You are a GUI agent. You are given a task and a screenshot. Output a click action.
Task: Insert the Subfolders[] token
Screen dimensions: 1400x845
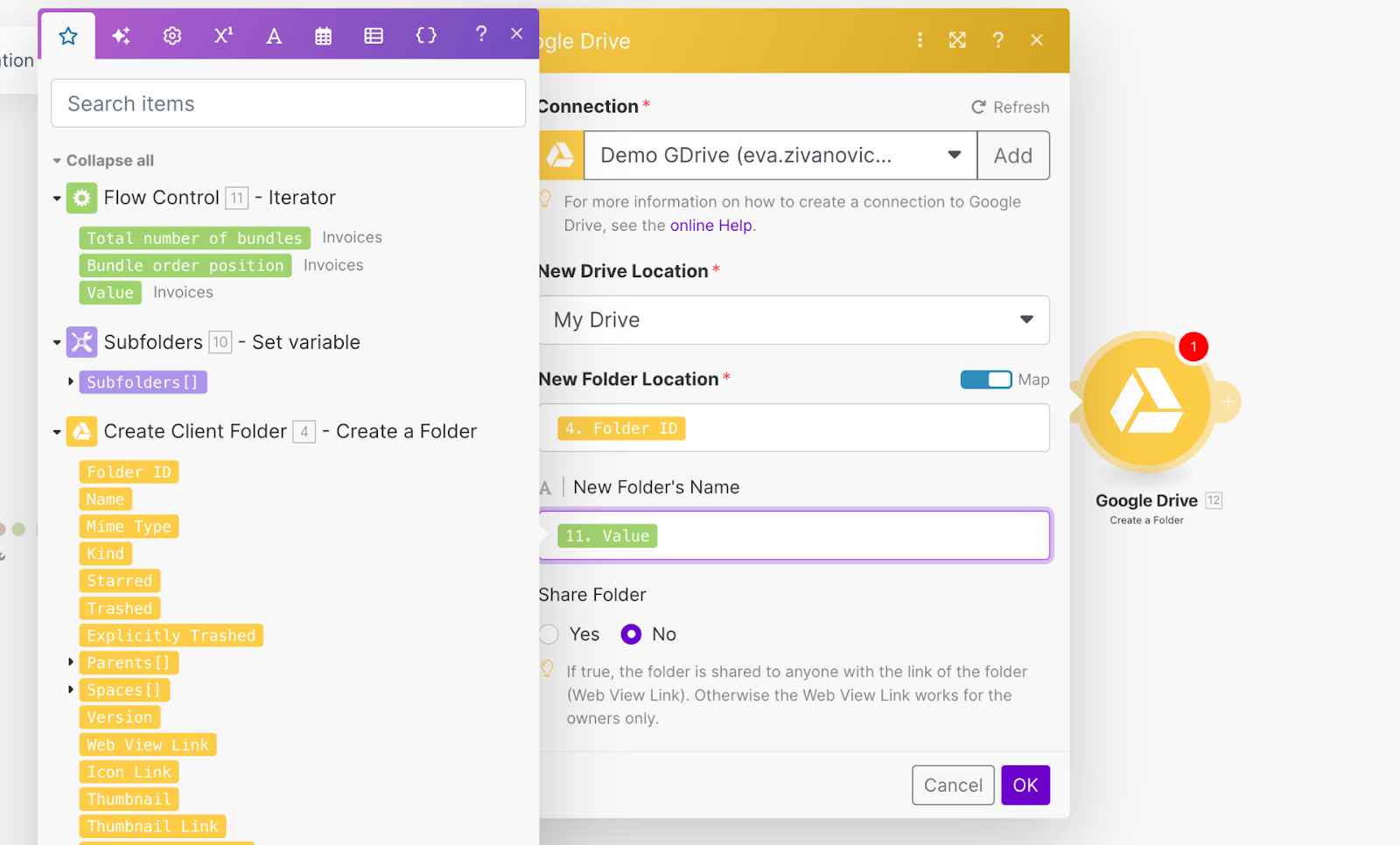click(x=143, y=382)
